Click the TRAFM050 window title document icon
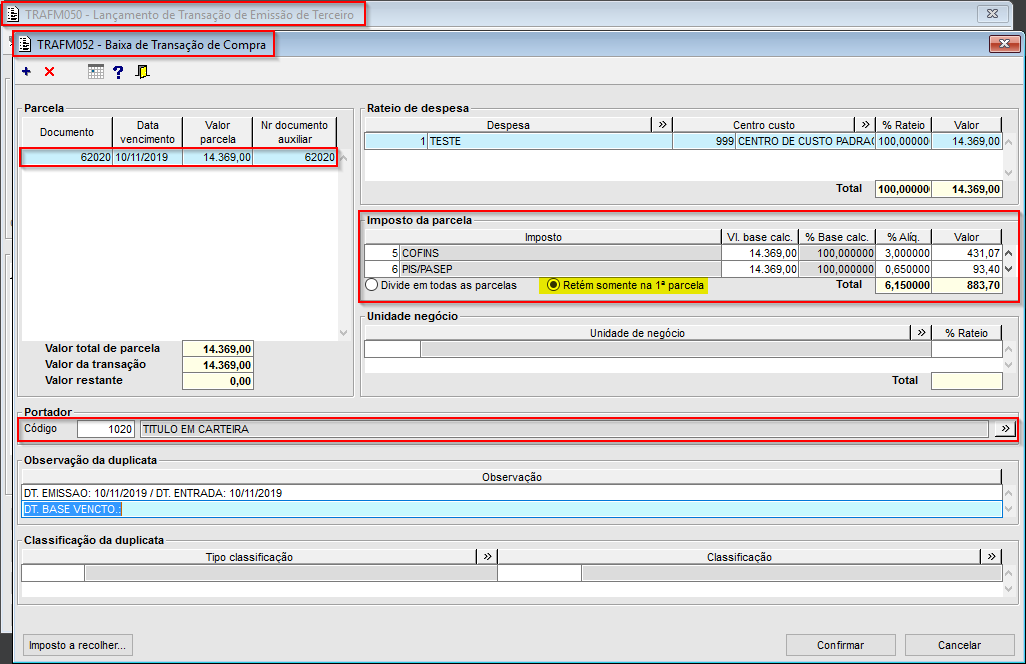Viewport: 1026px width, 664px height. pyautogui.click(x=12, y=14)
